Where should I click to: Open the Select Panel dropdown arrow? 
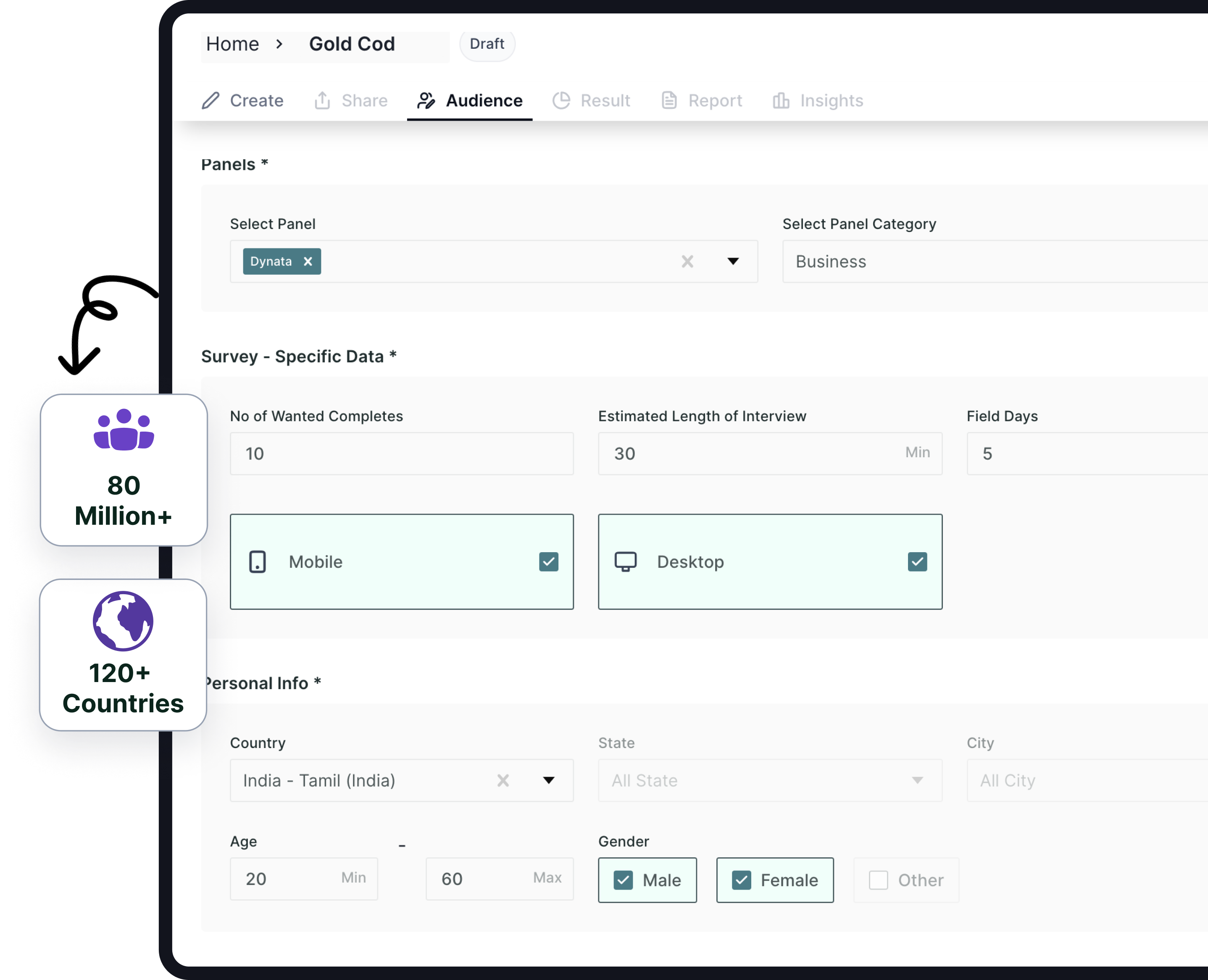pos(733,261)
